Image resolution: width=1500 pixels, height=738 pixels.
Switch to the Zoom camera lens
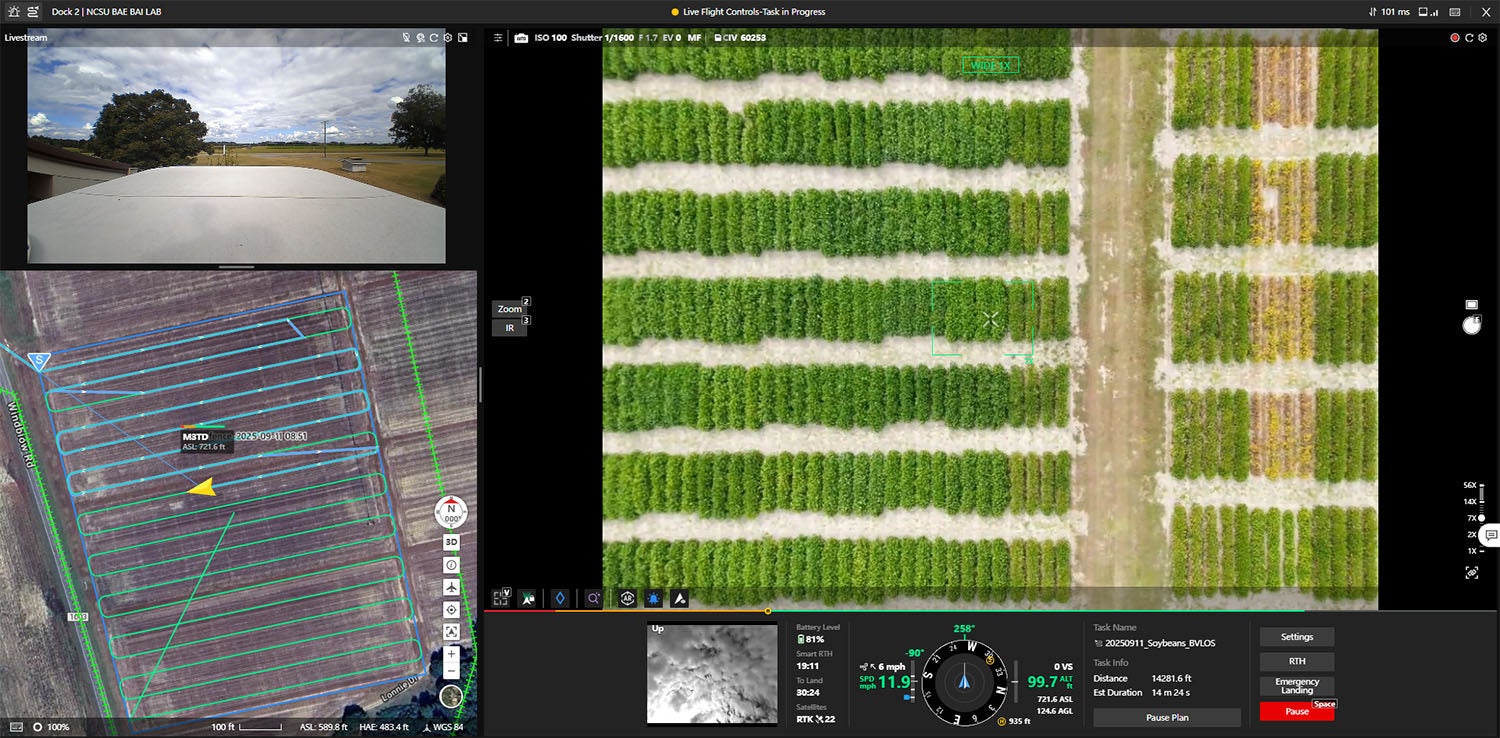point(510,309)
